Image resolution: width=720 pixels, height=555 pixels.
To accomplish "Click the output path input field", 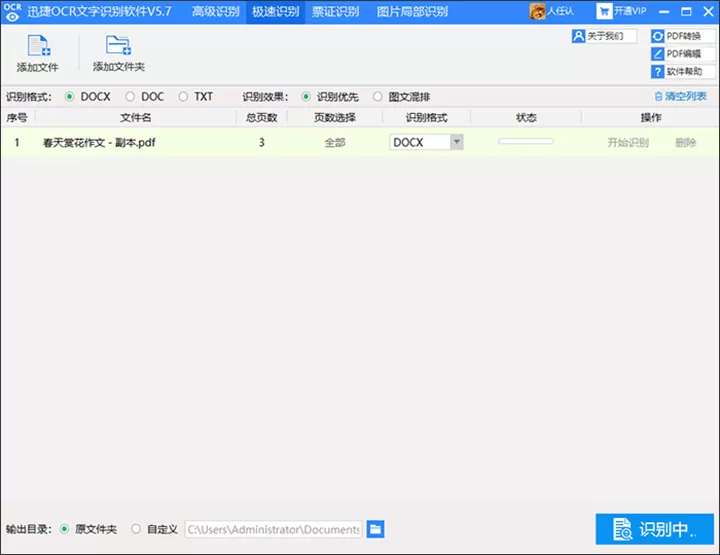I will (x=274, y=529).
